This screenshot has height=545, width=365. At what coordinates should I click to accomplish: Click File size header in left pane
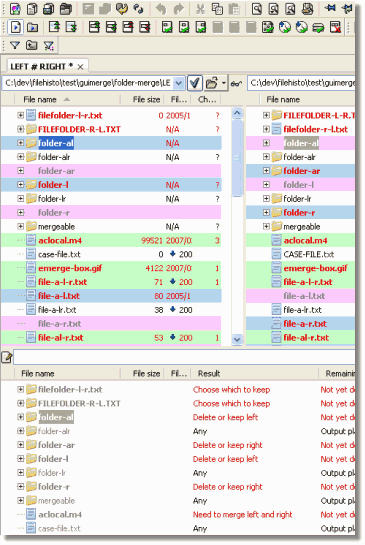tap(146, 100)
